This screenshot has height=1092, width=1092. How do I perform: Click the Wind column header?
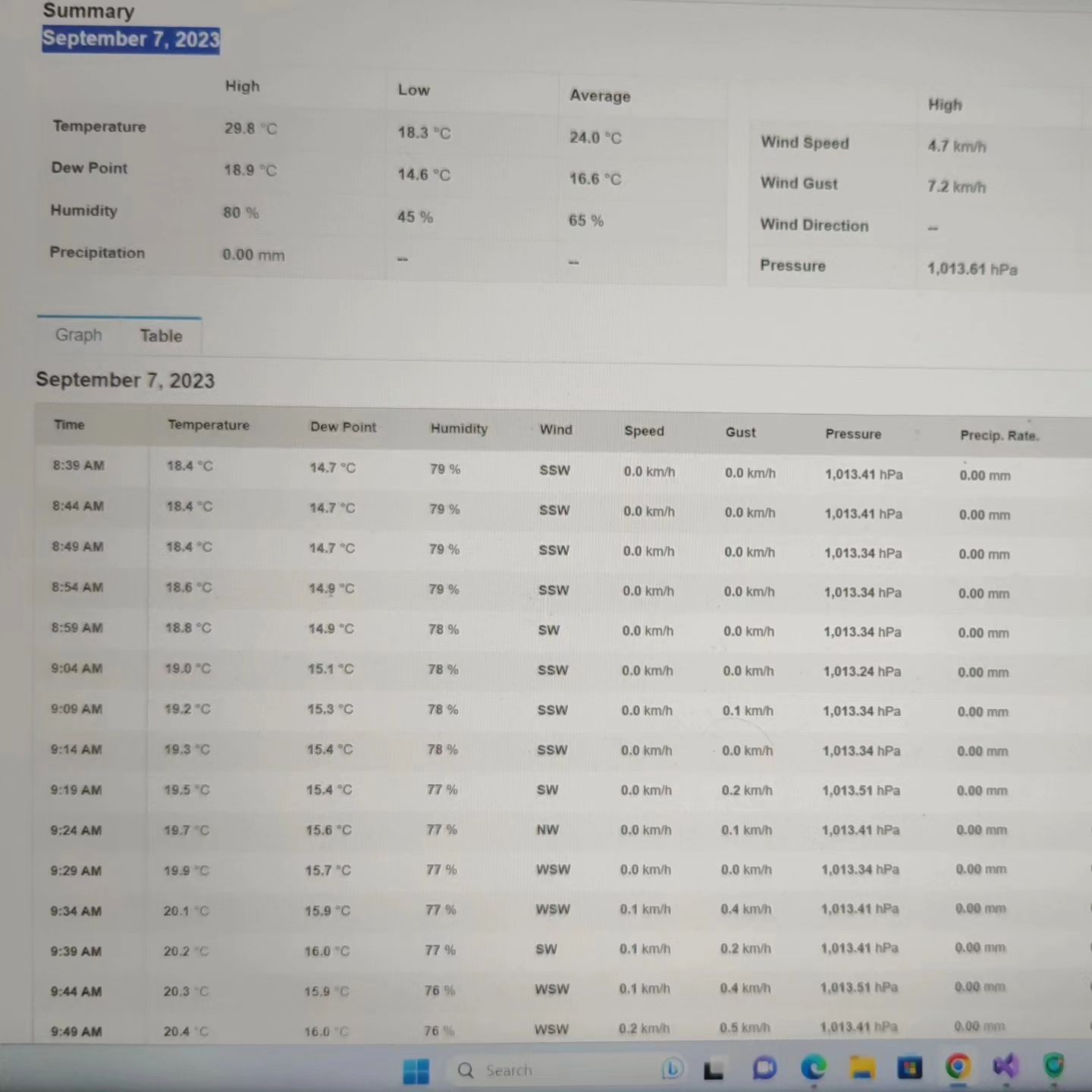[556, 429]
